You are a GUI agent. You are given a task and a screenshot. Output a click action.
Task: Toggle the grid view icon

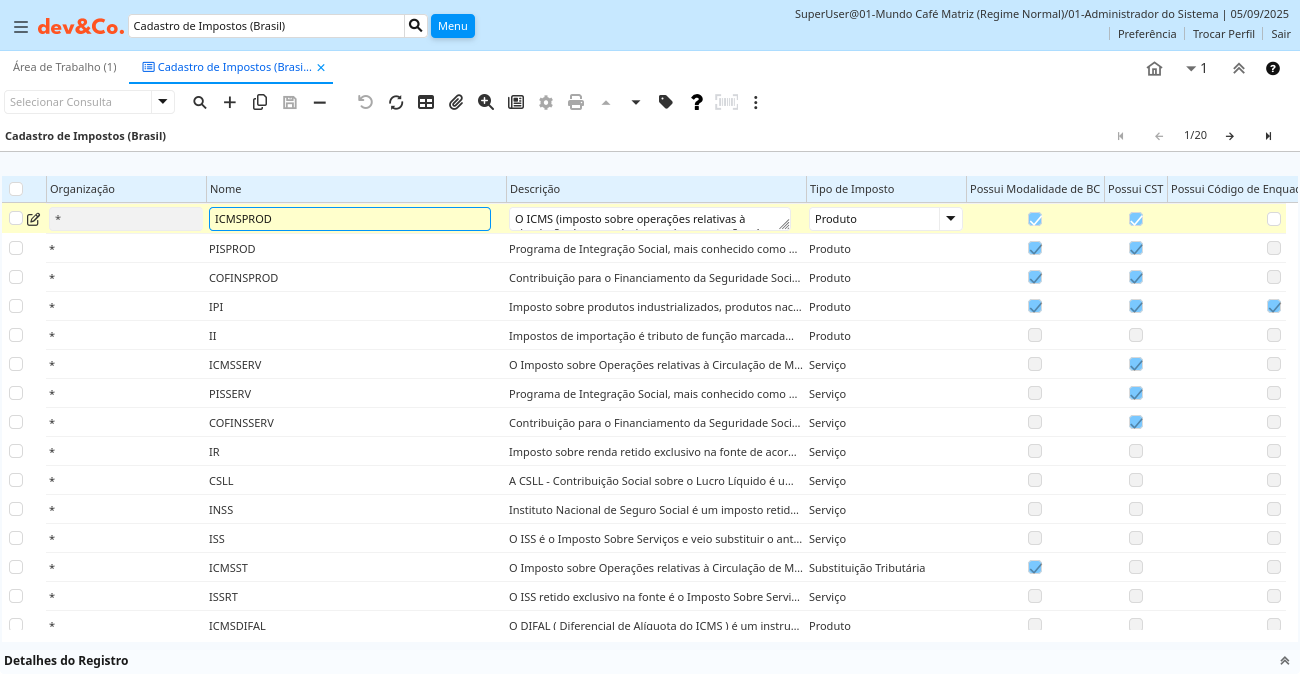point(426,102)
